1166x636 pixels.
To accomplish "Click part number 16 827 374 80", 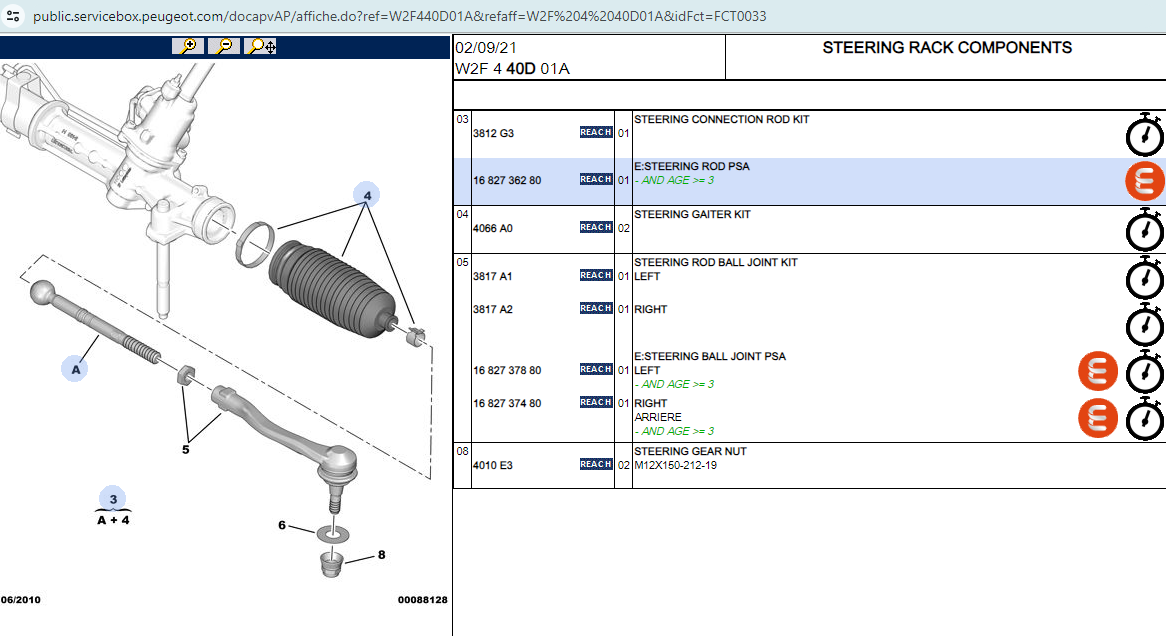I will tap(507, 403).
